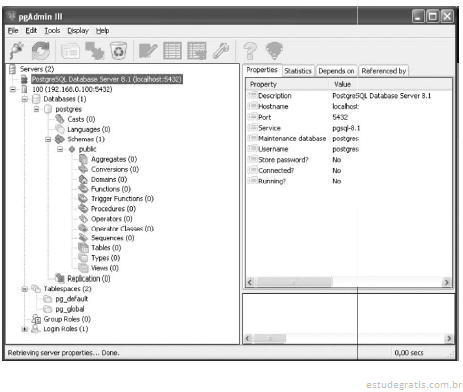Click the Properties toolbar icon
The width and height of the screenshot is (463, 392).
pyautogui.click(x=70, y=51)
